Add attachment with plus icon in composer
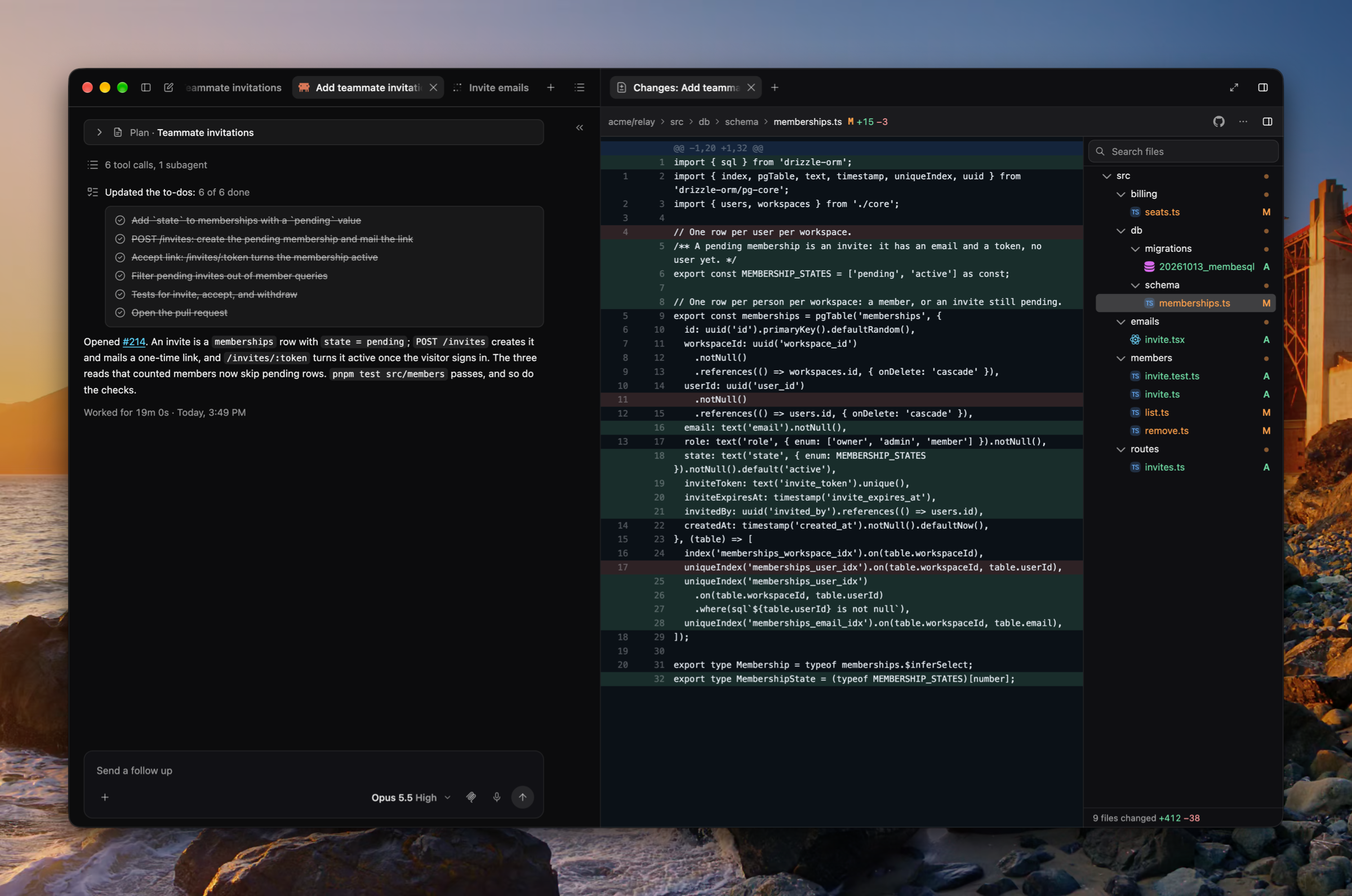The image size is (1352, 896). 105,797
